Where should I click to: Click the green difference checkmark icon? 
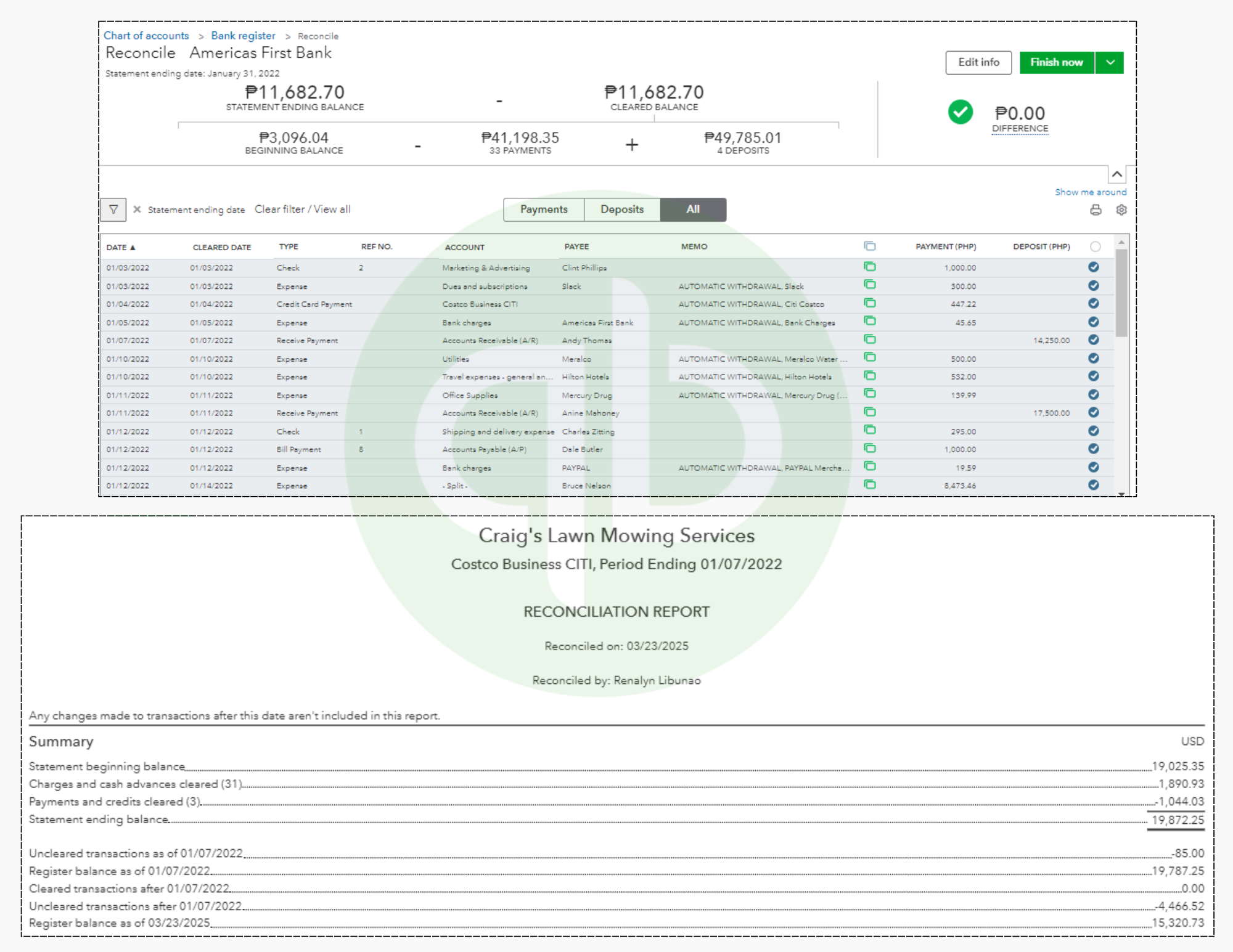[960, 112]
